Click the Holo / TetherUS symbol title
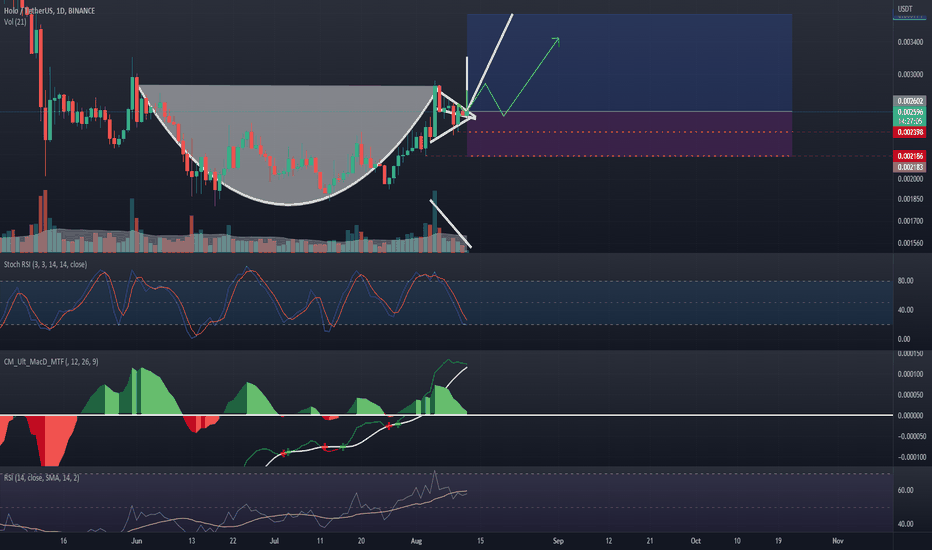Screen dimensions: 932x550 (x=49, y=11)
